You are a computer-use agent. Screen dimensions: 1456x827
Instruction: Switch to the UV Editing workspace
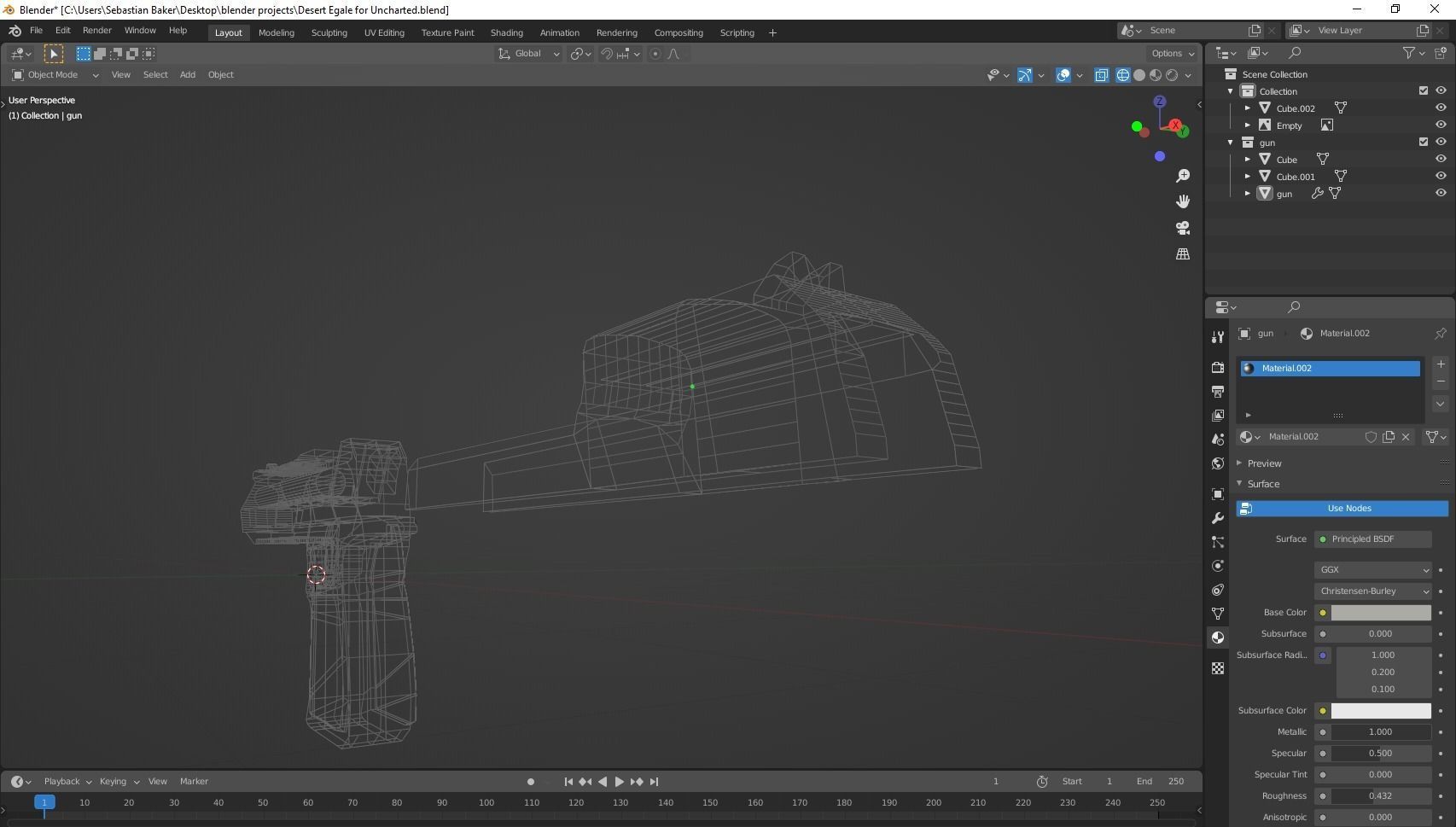384,32
